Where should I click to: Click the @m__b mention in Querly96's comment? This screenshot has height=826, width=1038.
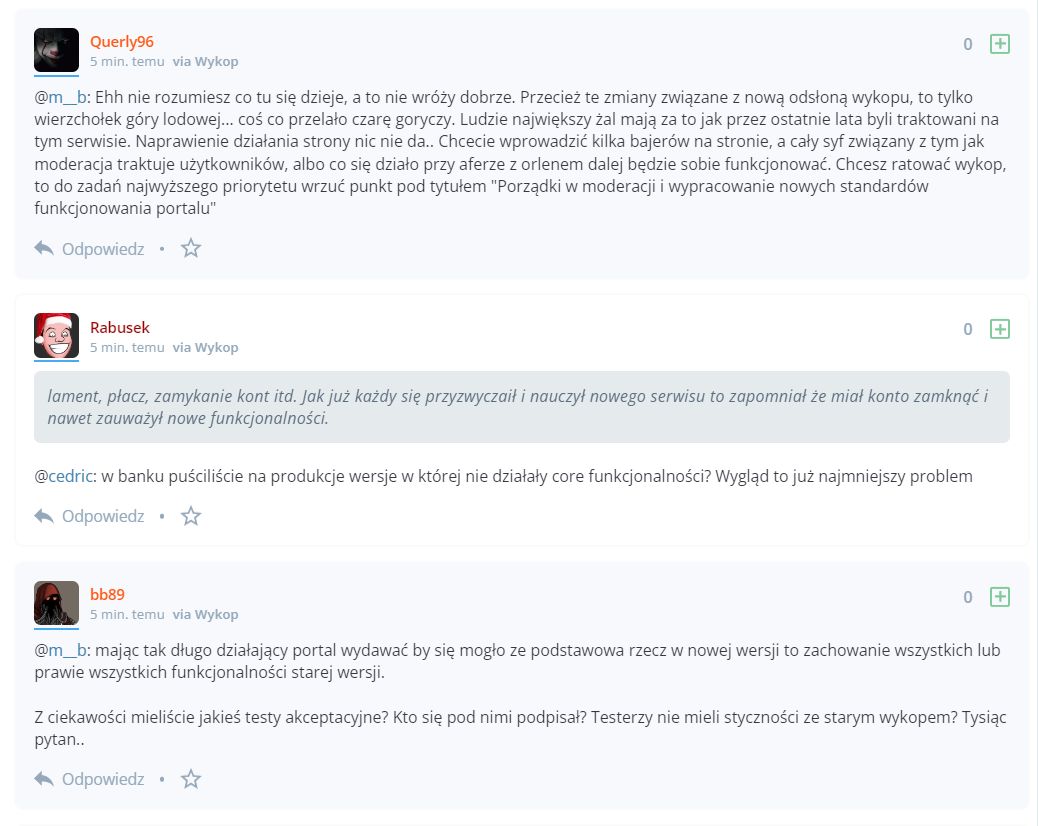coord(60,97)
